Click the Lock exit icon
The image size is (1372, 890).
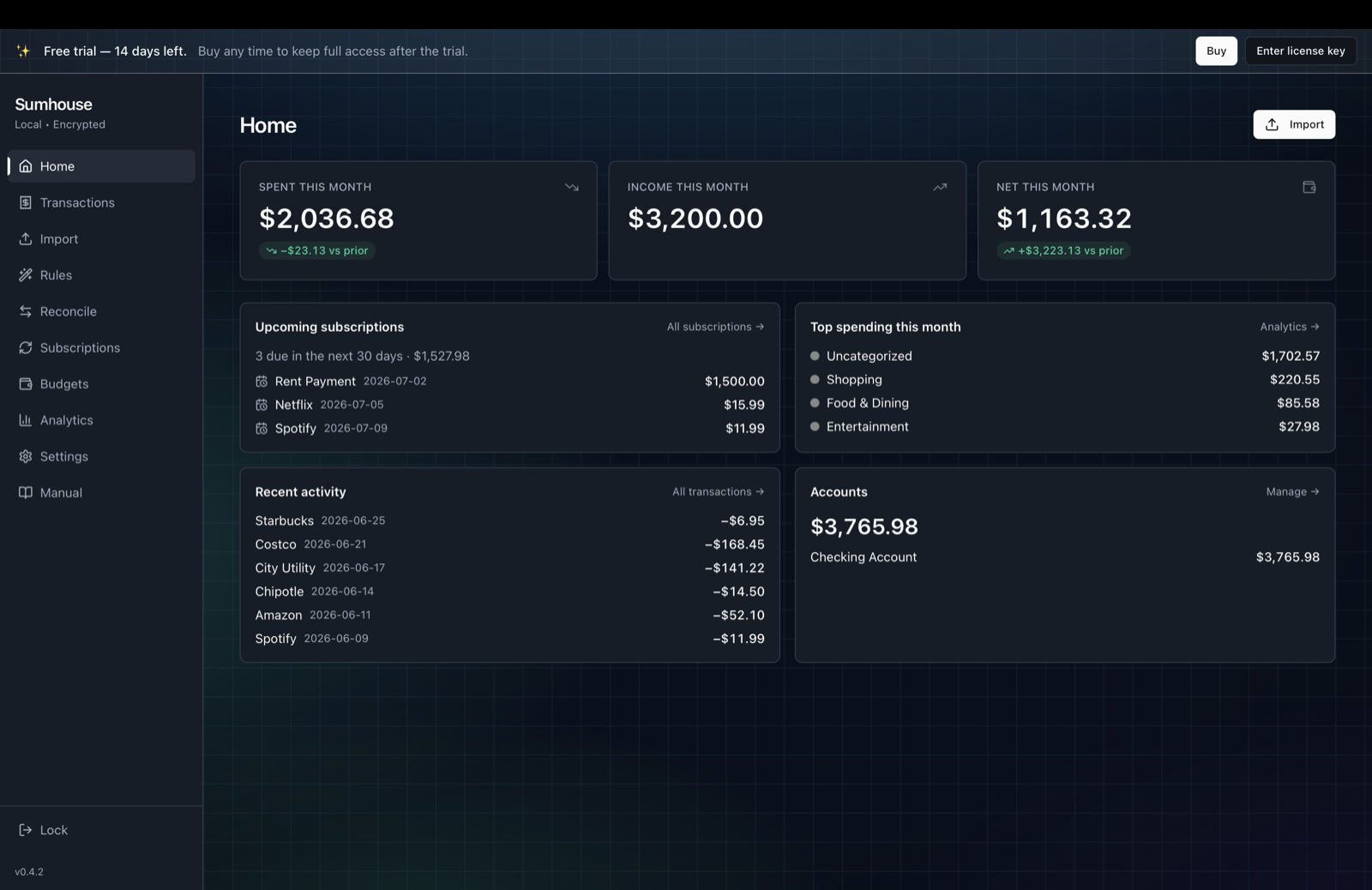click(x=26, y=830)
